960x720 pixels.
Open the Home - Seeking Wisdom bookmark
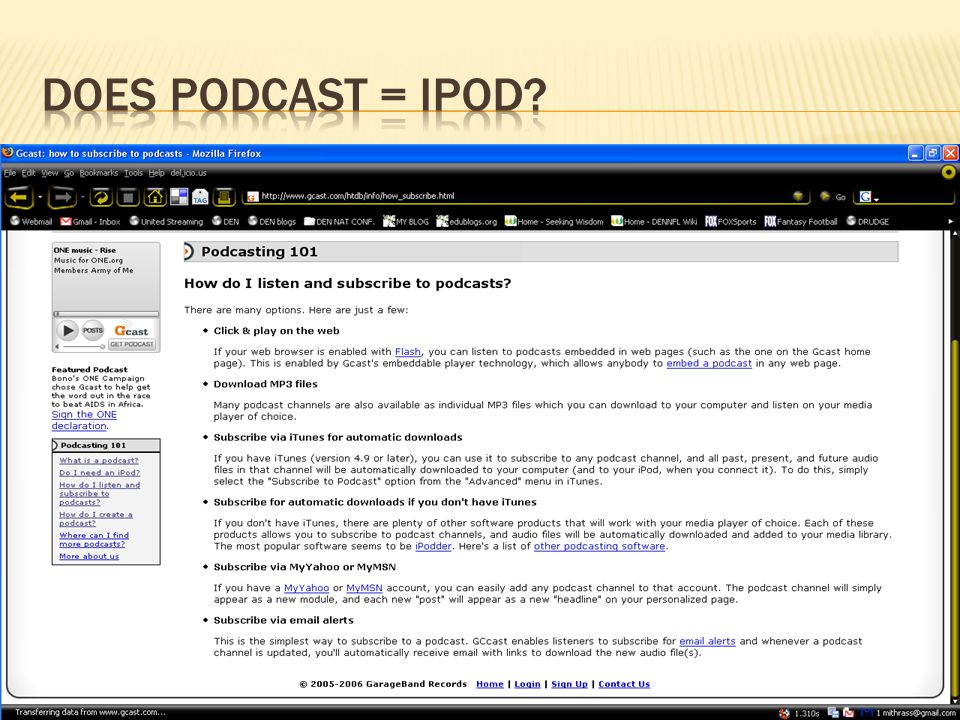(554, 222)
